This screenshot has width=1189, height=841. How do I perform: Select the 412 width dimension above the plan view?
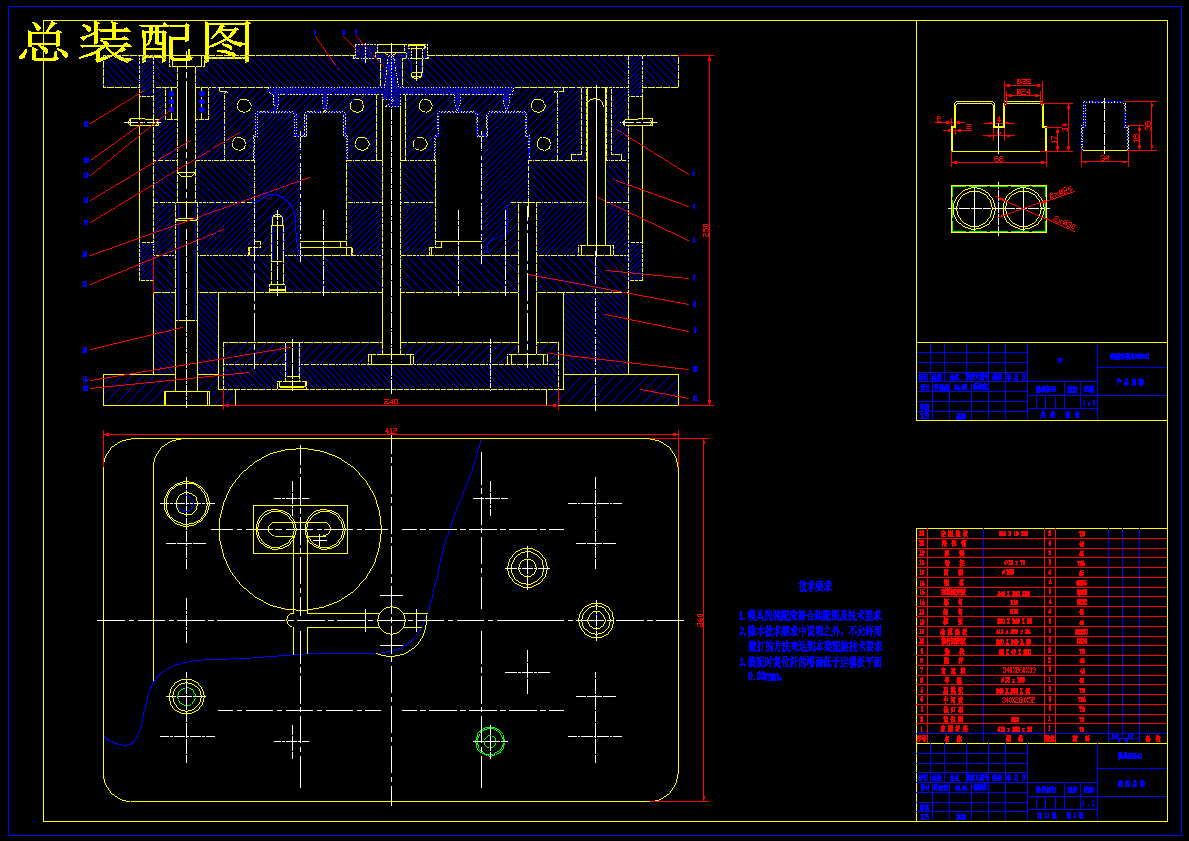(391, 431)
